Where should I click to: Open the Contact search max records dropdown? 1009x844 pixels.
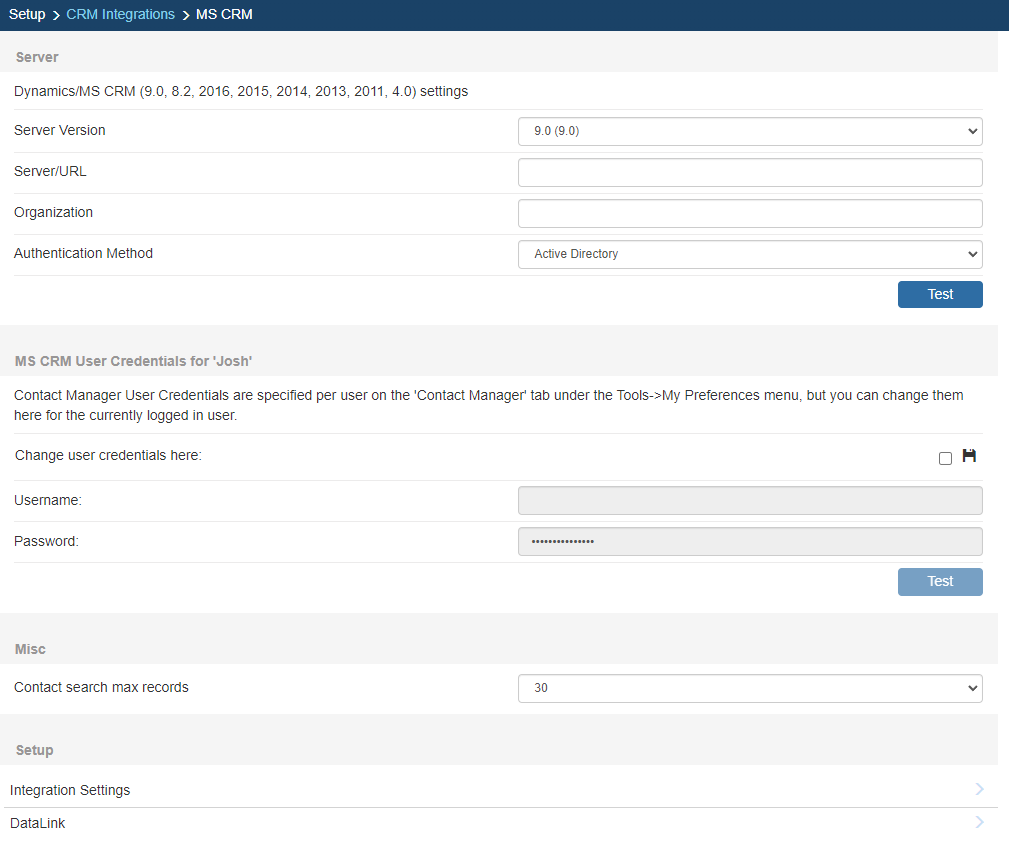click(750, 688)
